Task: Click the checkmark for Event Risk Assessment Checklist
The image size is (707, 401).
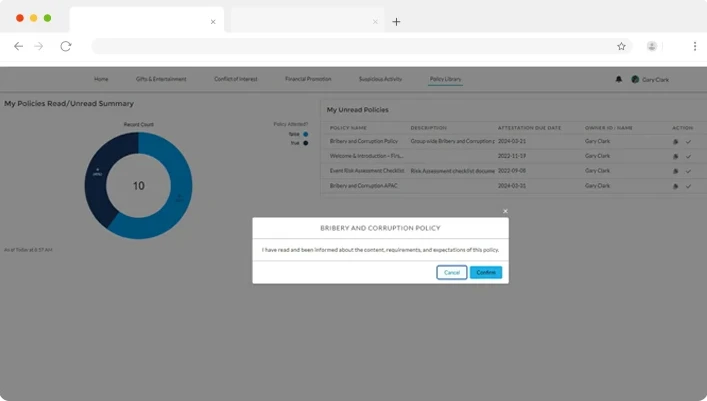Action: (688, 171)
